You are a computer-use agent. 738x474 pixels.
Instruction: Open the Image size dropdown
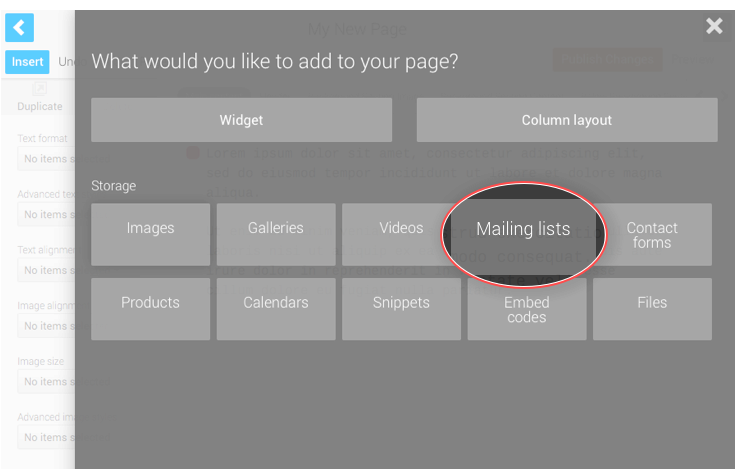46,382
